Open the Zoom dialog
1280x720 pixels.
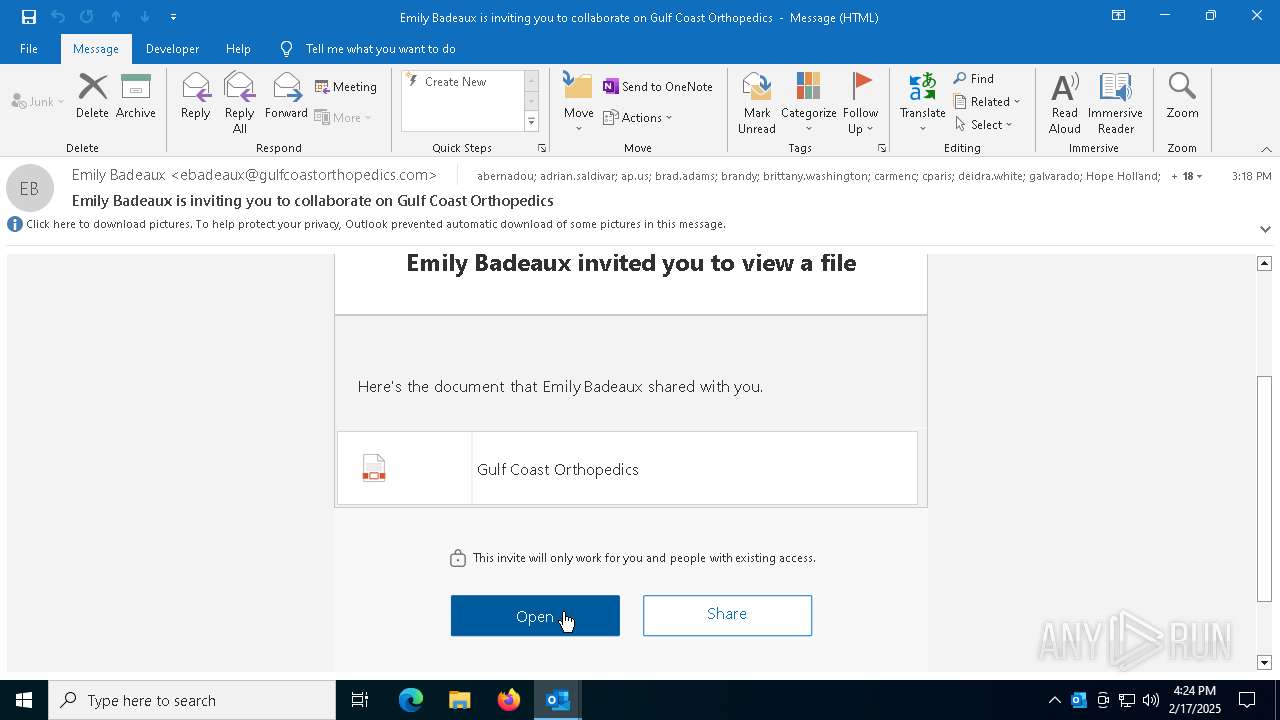(x=1182, y=96)
